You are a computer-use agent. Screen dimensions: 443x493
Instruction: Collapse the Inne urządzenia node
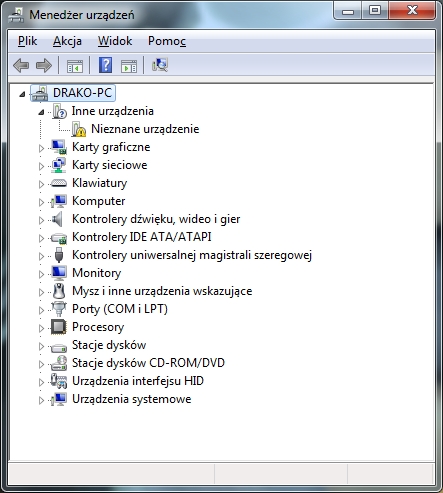(41, 112)
